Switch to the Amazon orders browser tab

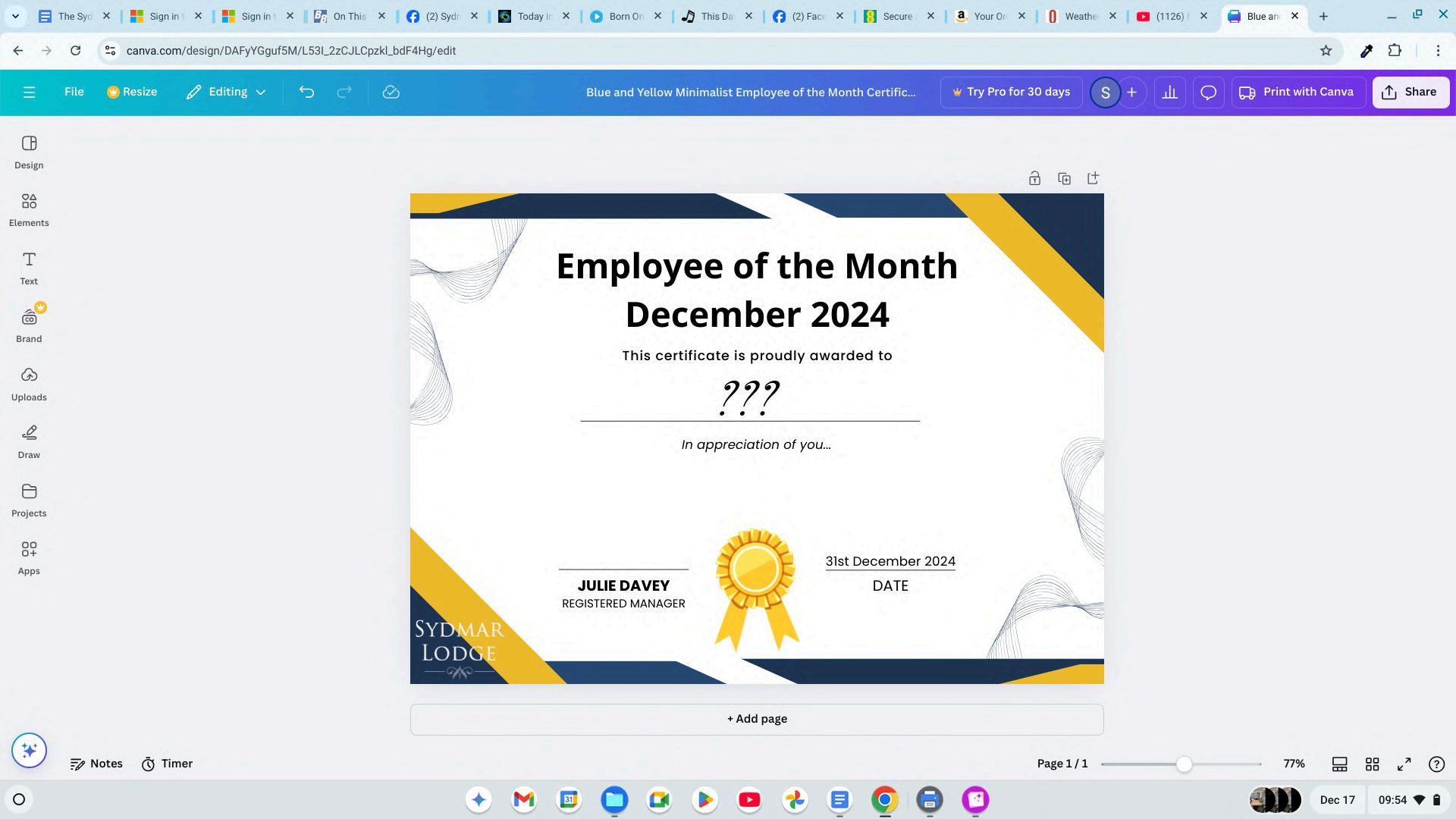coord(982,16)
